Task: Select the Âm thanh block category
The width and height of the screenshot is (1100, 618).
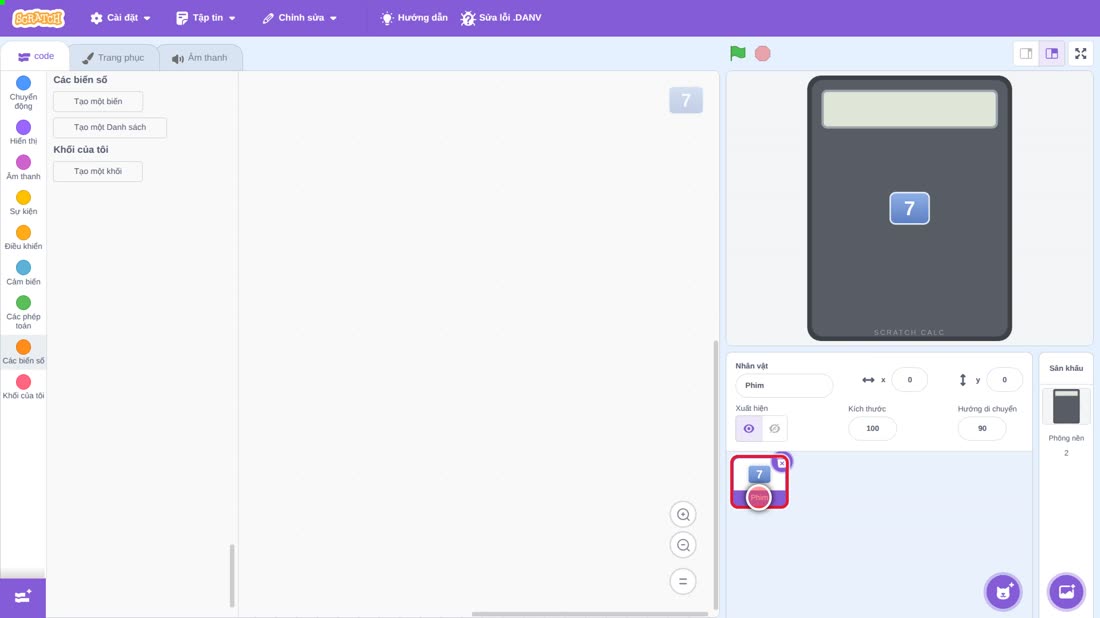Action: coord(23,167)
